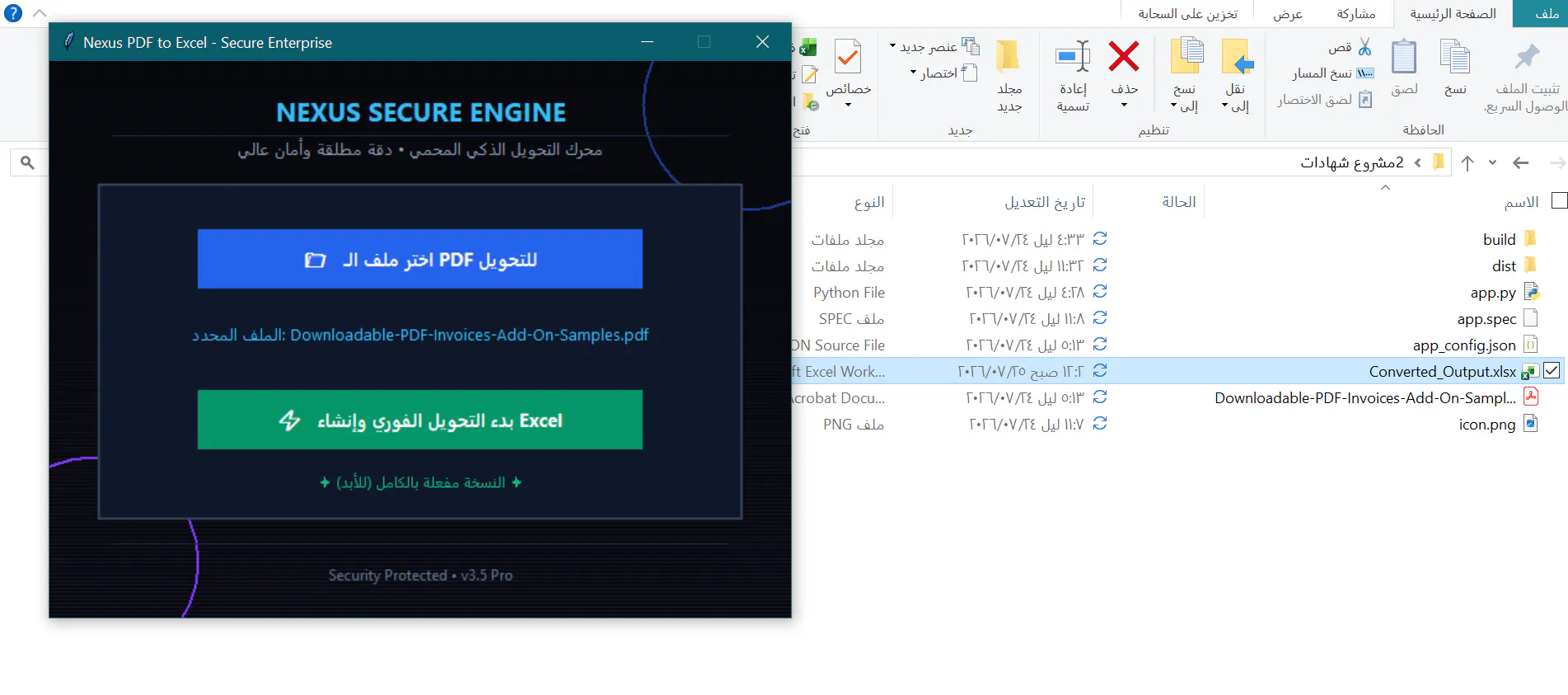
Task: Click the up one level arrow in Explorer
Action: 1467,163
